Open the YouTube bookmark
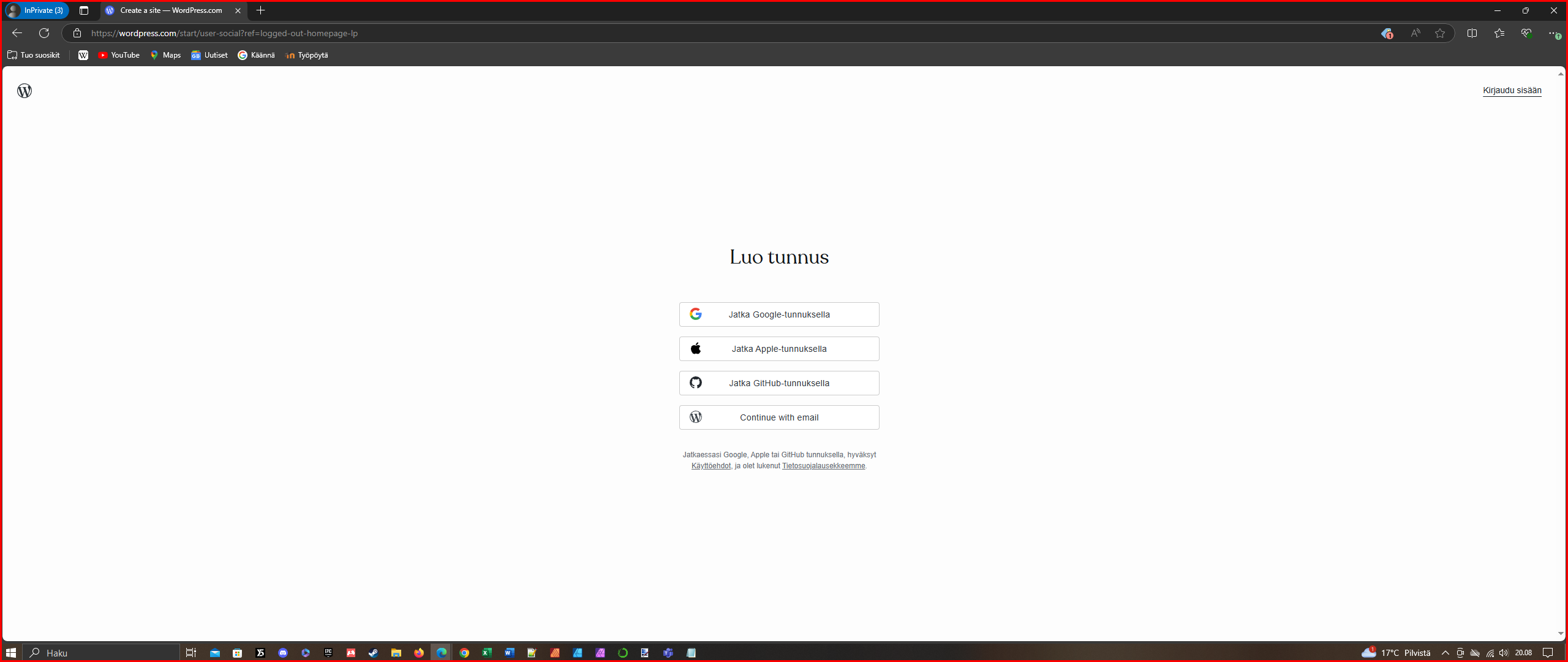Image resolution: width=1568 pixels, height=662 pixels. click(x=119, y=55)
